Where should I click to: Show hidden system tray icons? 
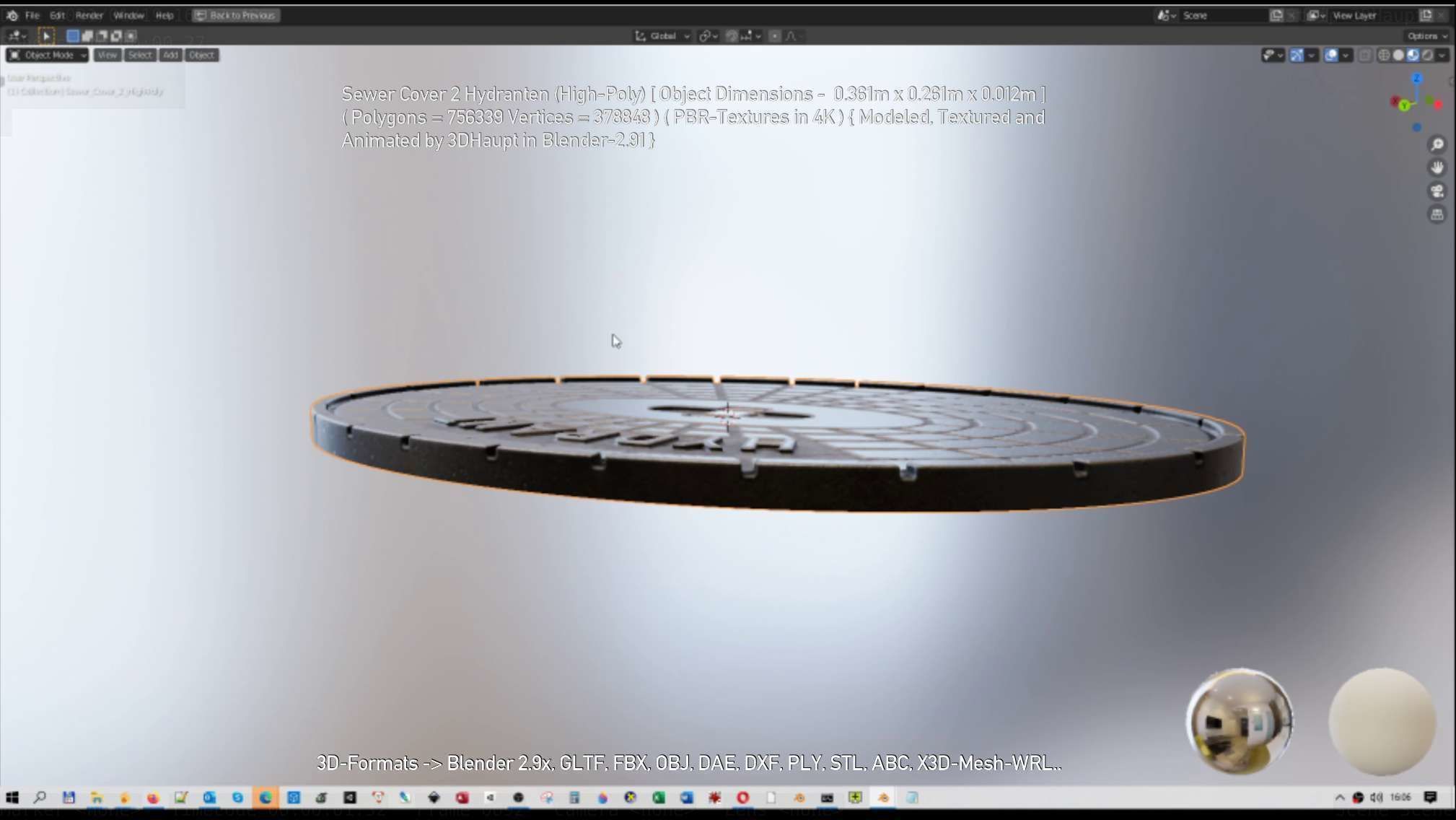1340,798
